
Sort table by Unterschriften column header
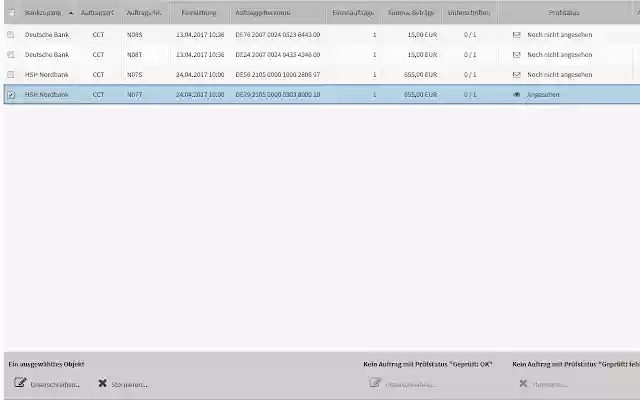[469, 13]
